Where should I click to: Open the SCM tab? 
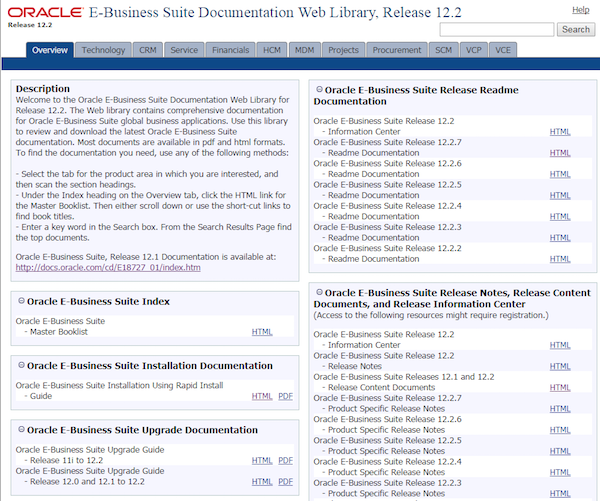(443, 50)
